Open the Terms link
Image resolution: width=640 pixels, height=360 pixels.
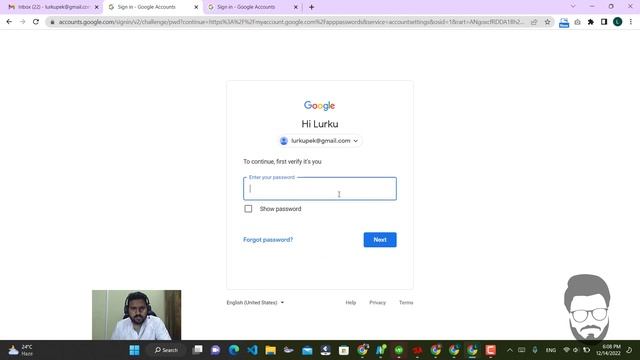point(406,302)
